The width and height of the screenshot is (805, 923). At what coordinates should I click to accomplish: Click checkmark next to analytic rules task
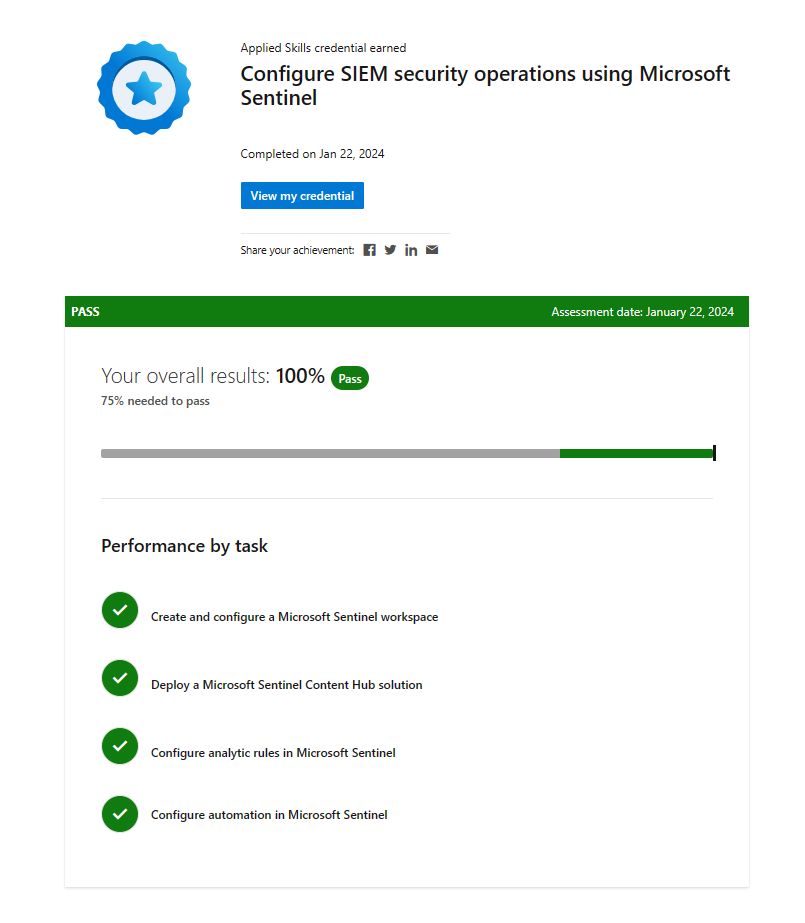[119, 746]
